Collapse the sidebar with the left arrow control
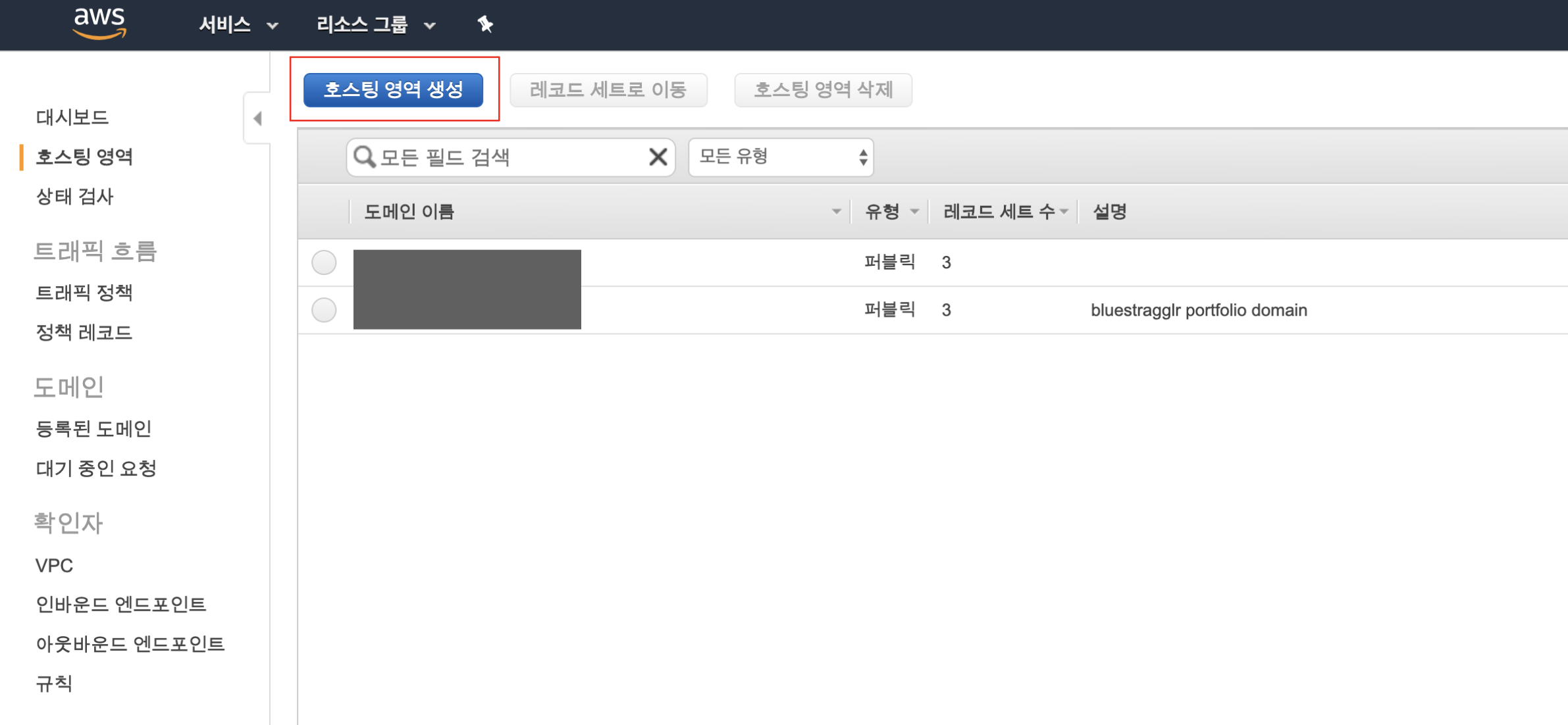 click(257, 118)
